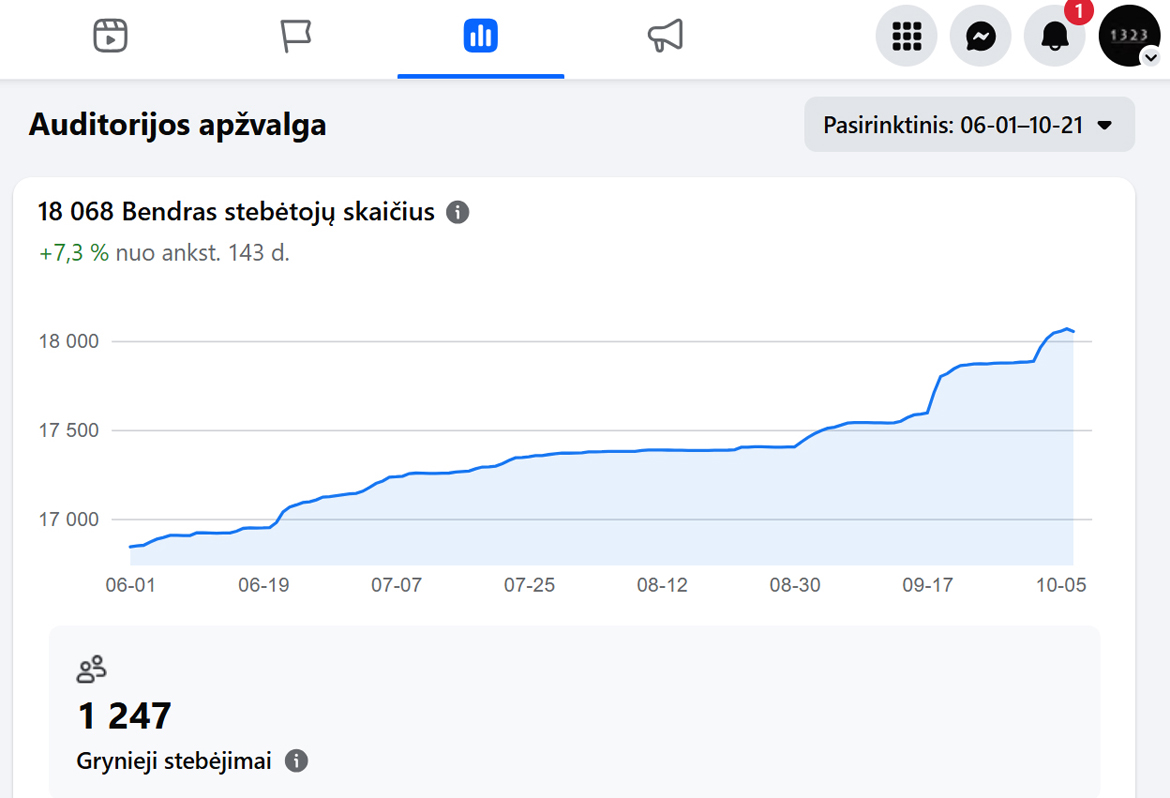Screen dimensions: 1170x798
Task: Open the Pages flag icon
Action: [295, 36]
